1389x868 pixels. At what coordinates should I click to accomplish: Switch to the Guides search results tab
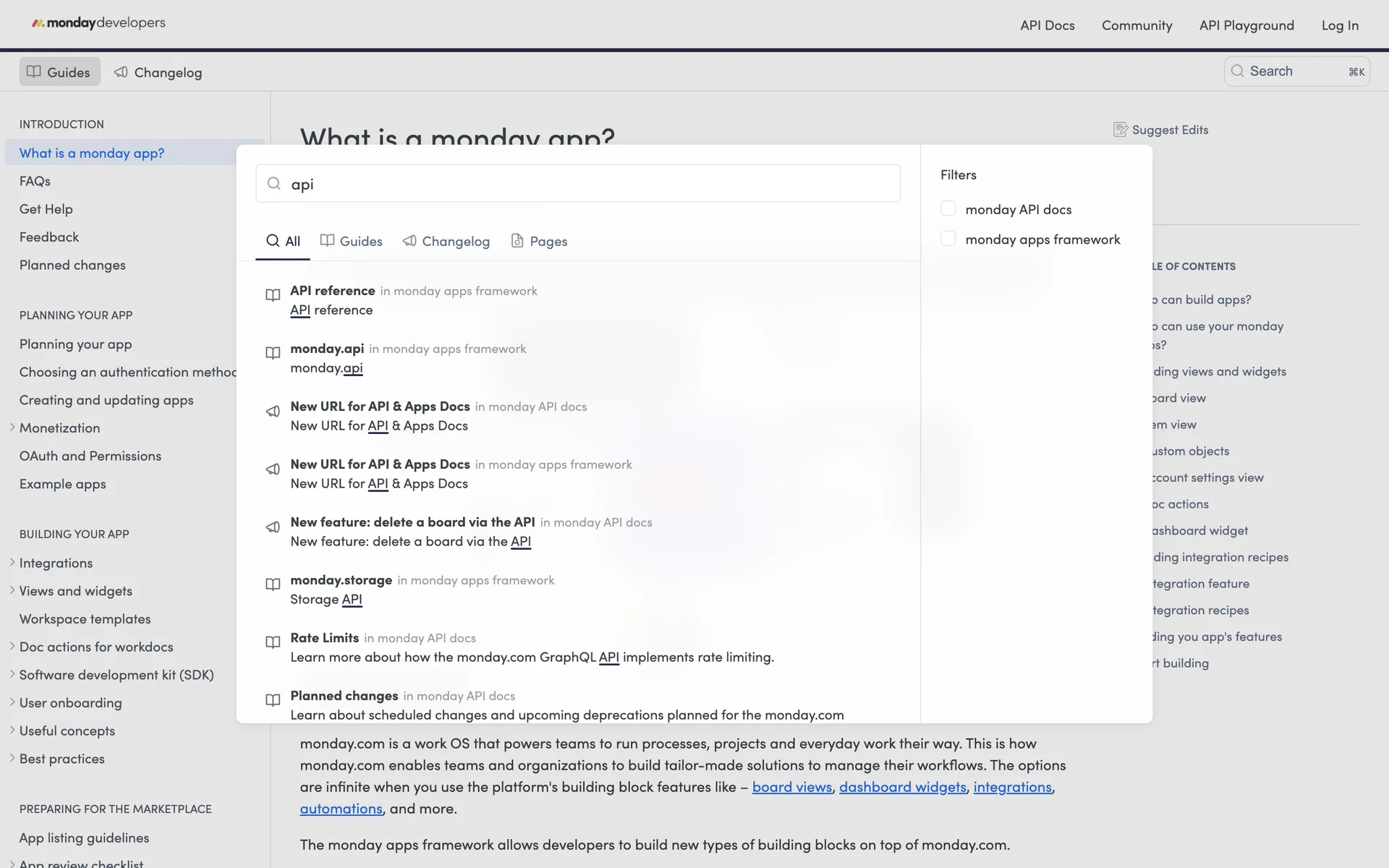pyautogui.click(x=351, y=241)
